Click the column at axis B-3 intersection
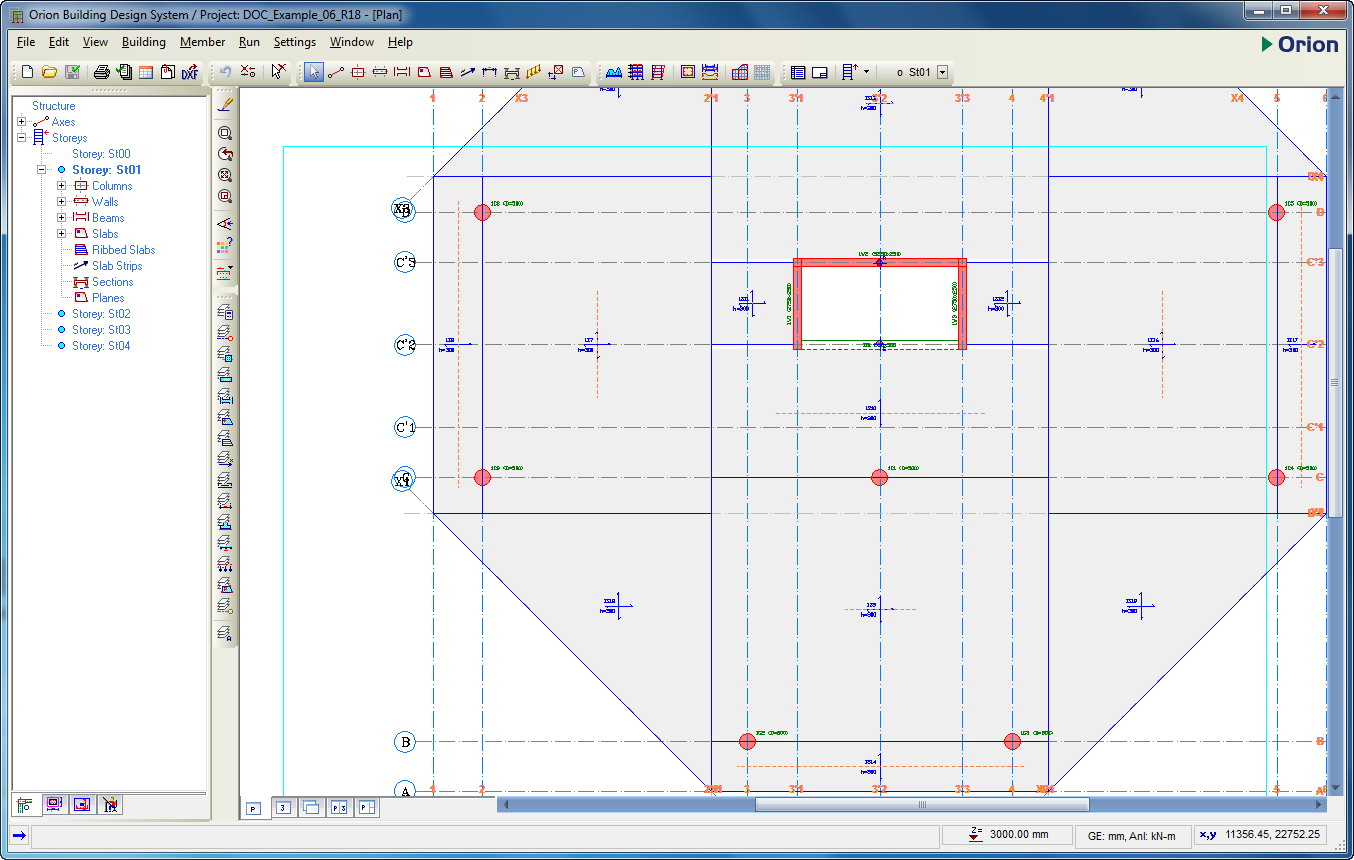Viewport: 1354px width, 860px height. [747, 741]
